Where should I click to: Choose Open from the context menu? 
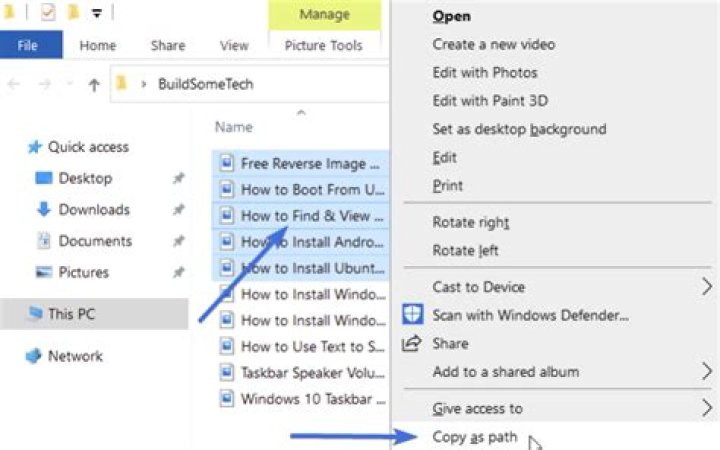click(x=451, y=17)
